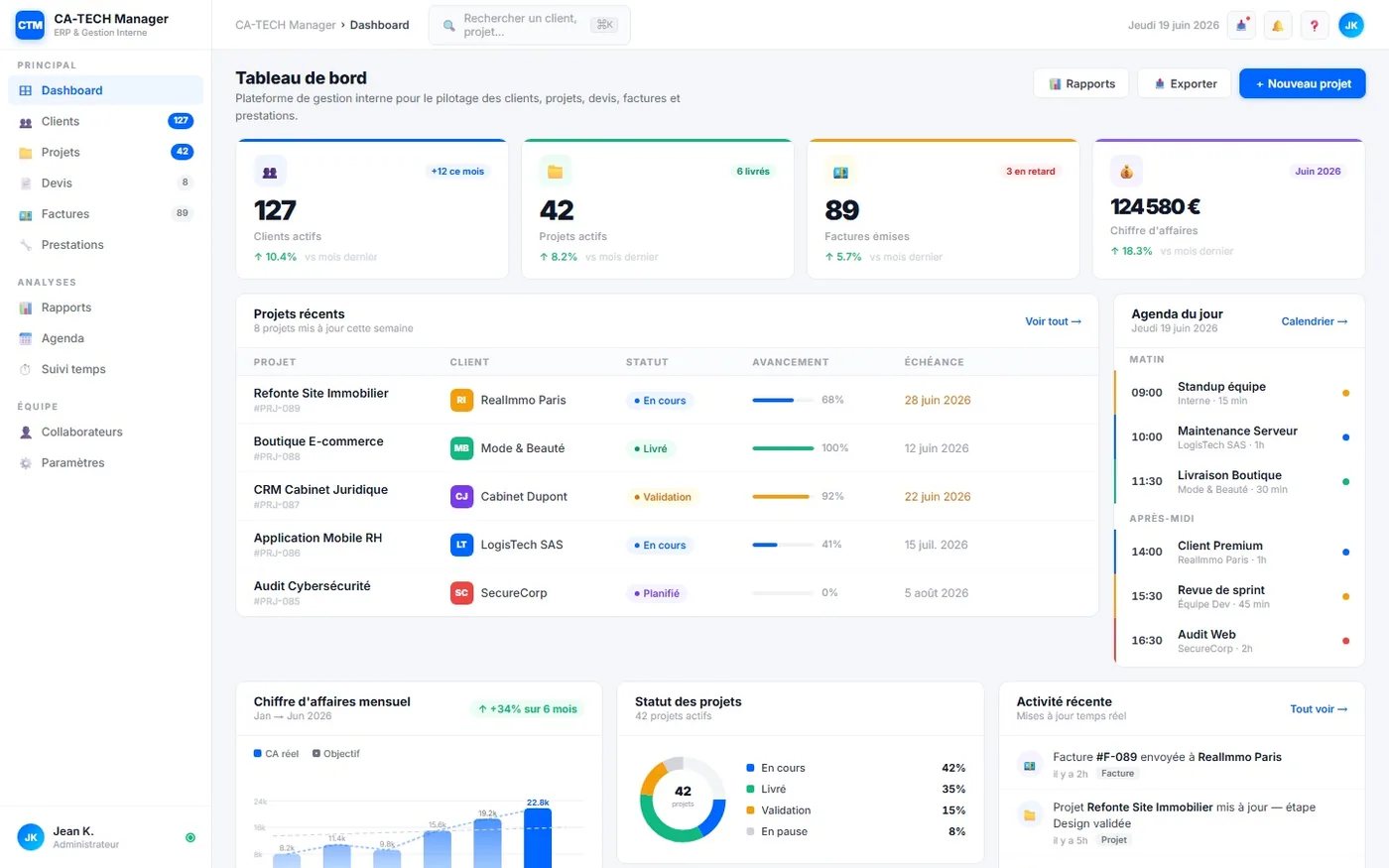Click the Audit Web red dot
Image resolution: width=1389 pixels, height=868 pixels.
point(1345,641)
